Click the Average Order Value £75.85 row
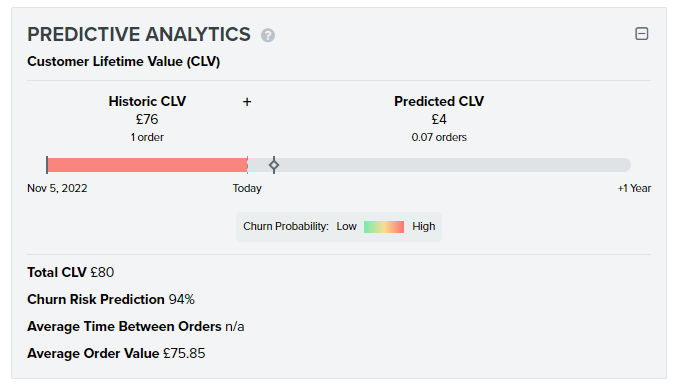The width and height of the screenshot is (676, 389). [x=116, y=354]
